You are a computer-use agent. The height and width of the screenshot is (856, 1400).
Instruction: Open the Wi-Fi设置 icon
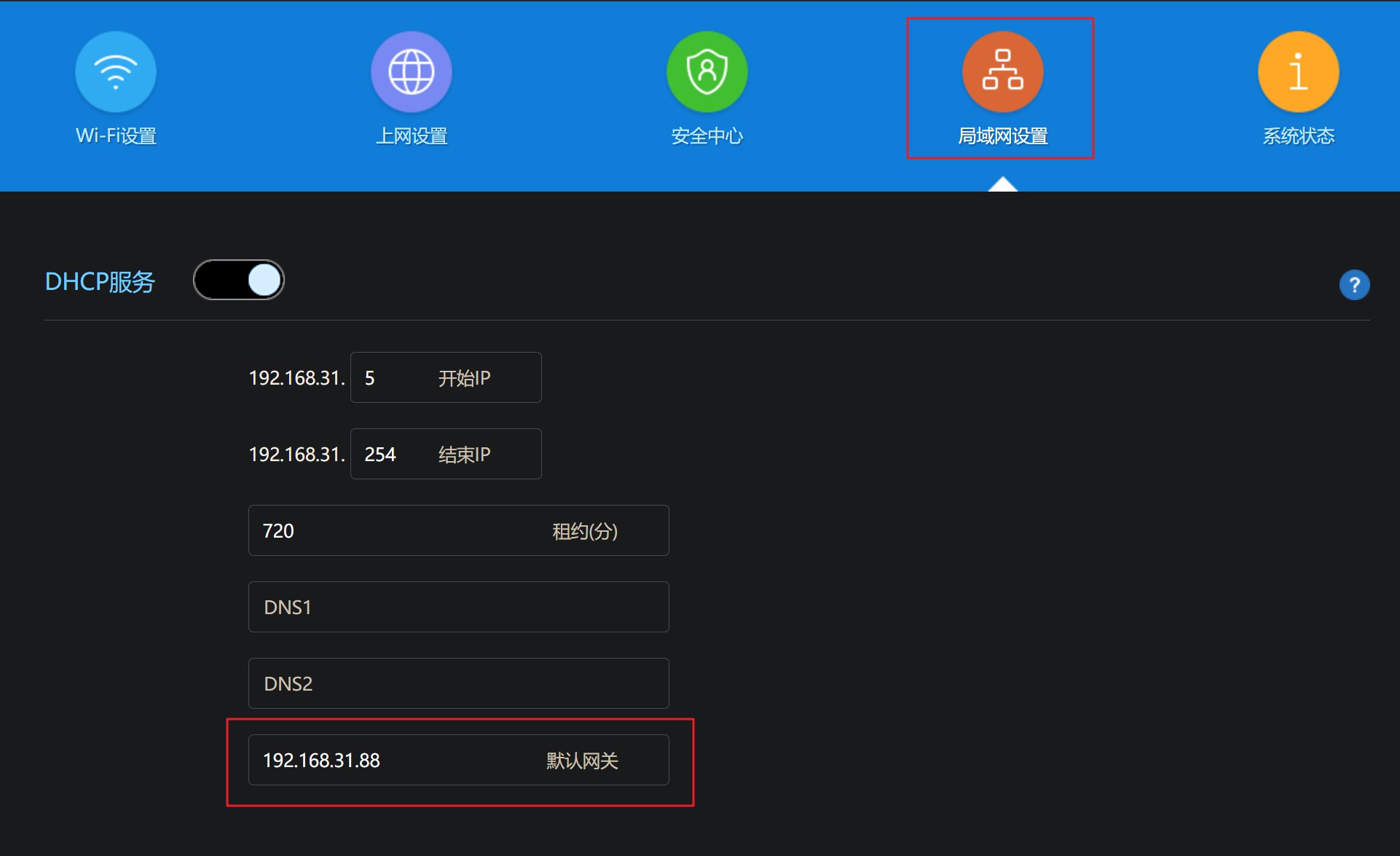[x=116, y=71]
